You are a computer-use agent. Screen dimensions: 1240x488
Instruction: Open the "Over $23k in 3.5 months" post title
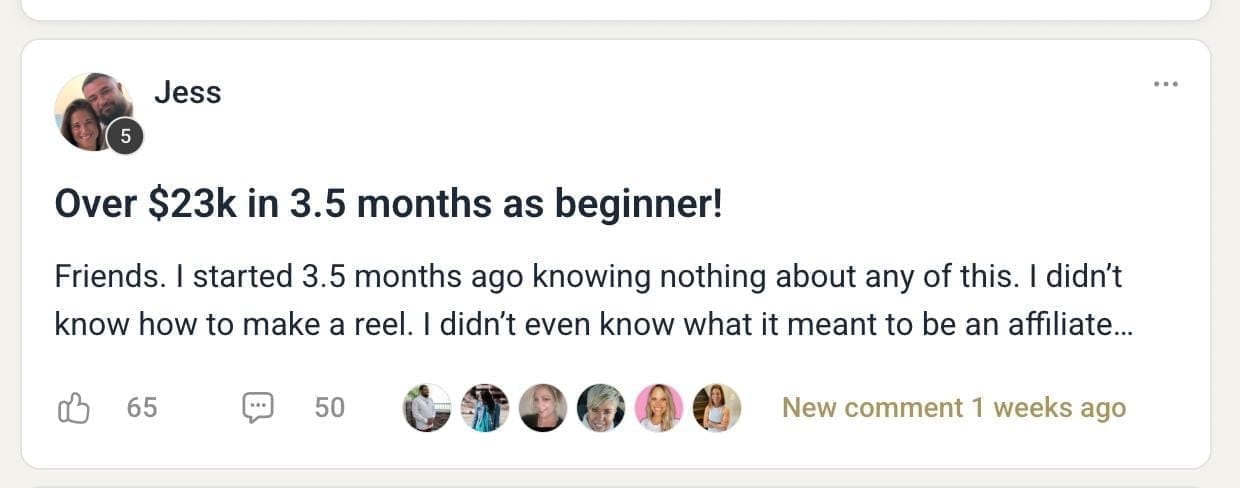point(388,204)
